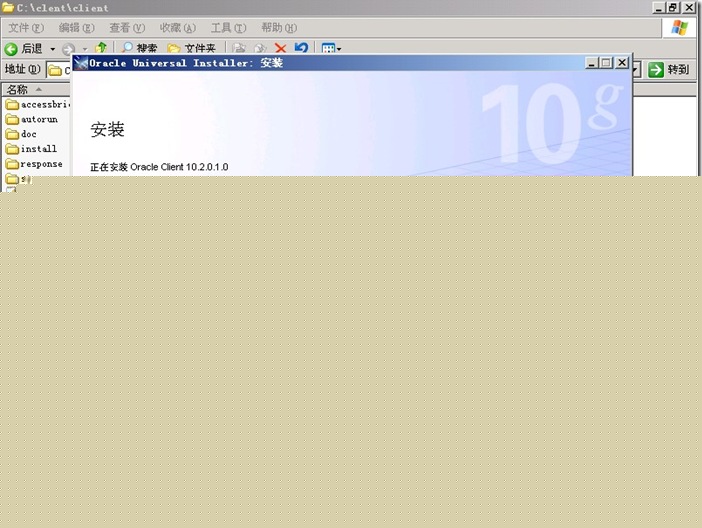Maximize the Oracle Universal Installer window

pyautogui.click(x=606, y=63)
